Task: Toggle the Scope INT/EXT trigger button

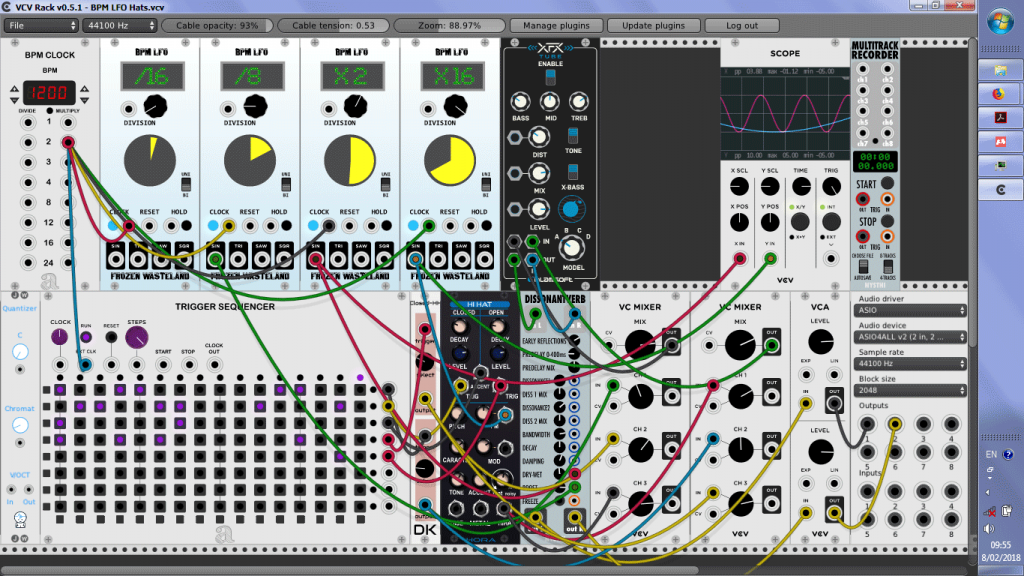Action: click(831, 222)
